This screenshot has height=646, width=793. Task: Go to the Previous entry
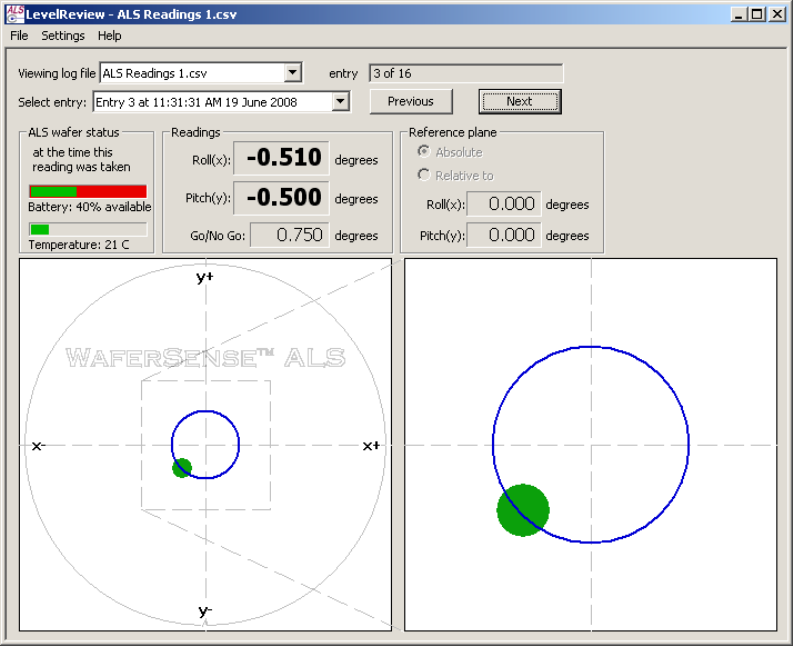tap(411, 101)
